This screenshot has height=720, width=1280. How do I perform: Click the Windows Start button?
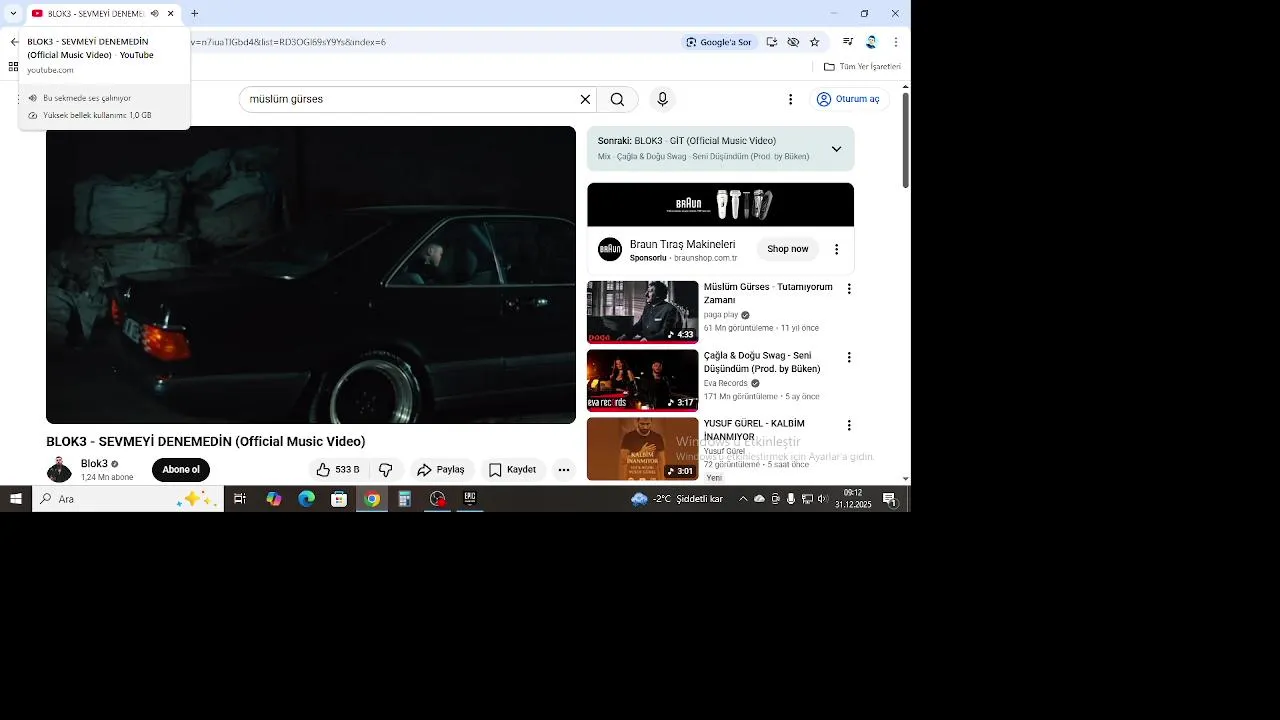coord(16,499)
